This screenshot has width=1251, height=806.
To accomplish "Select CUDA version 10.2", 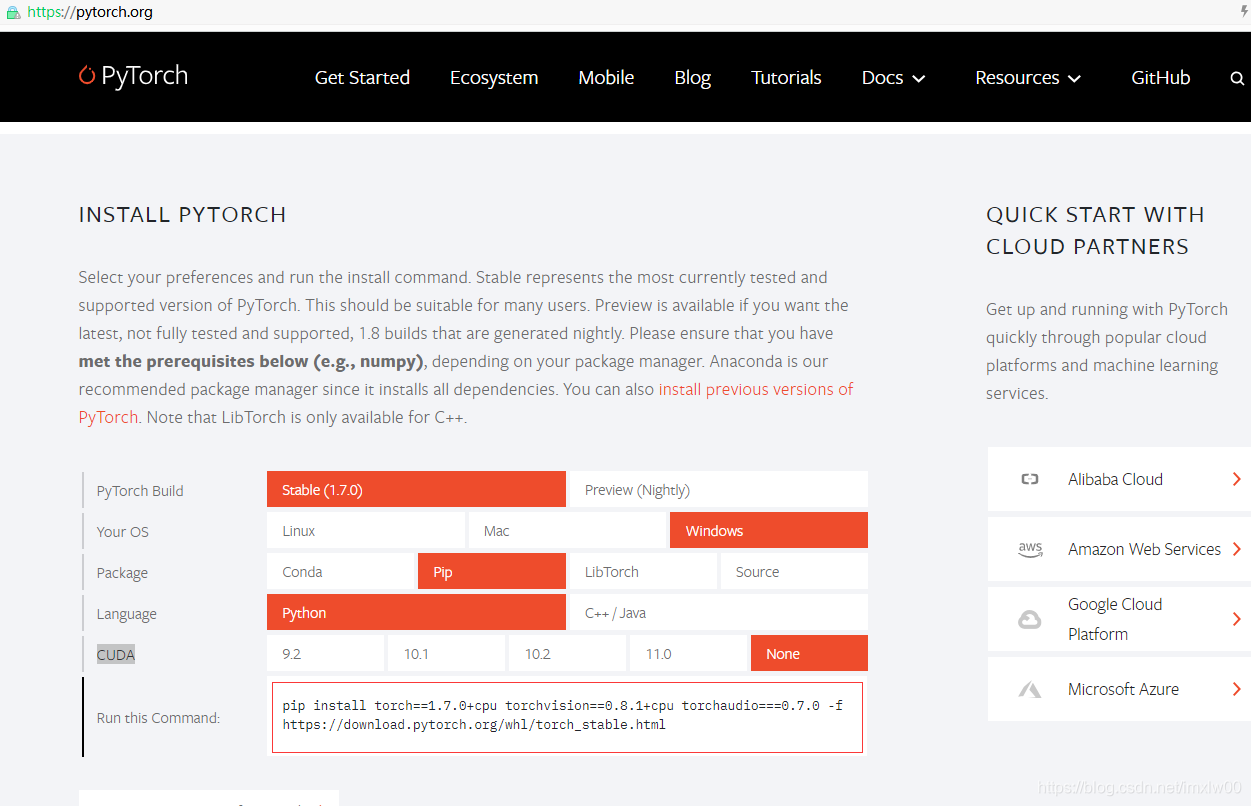I will tap(567, 654).
